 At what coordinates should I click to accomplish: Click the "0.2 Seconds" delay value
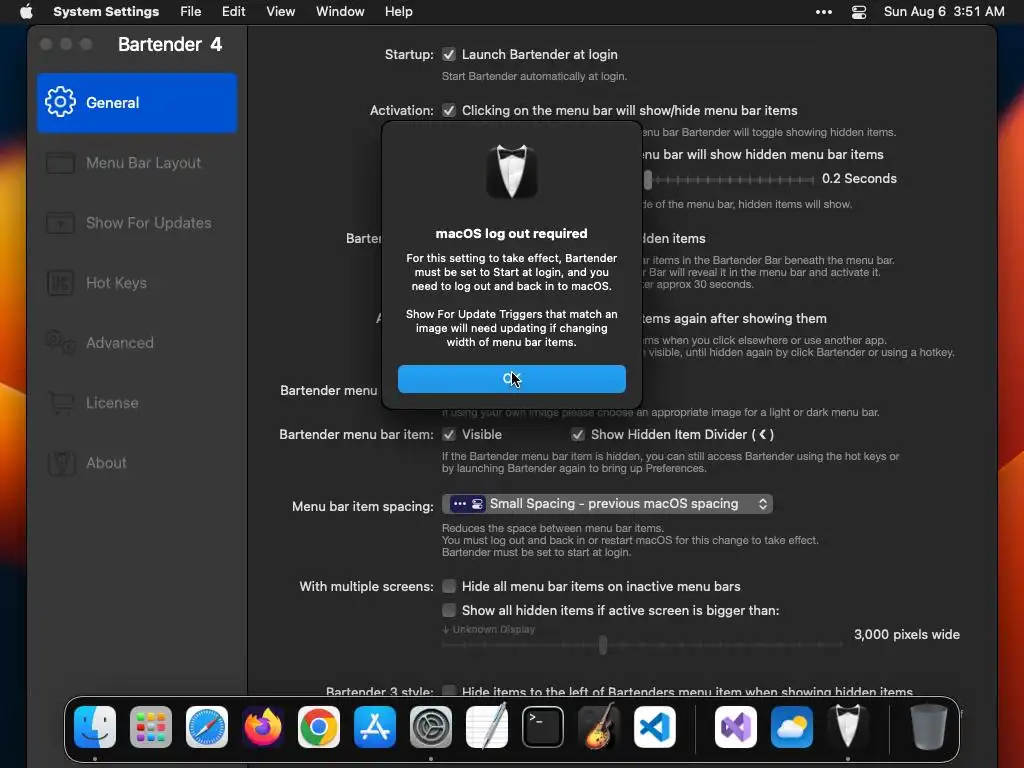click(859, 179)
